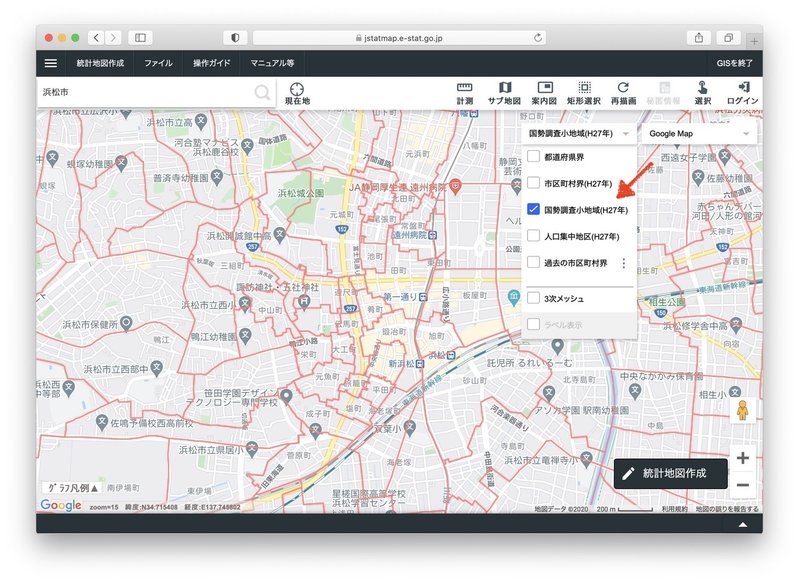Toggle the Safari sidebar icon
The image size is (800, 583).
coord(140,38)
